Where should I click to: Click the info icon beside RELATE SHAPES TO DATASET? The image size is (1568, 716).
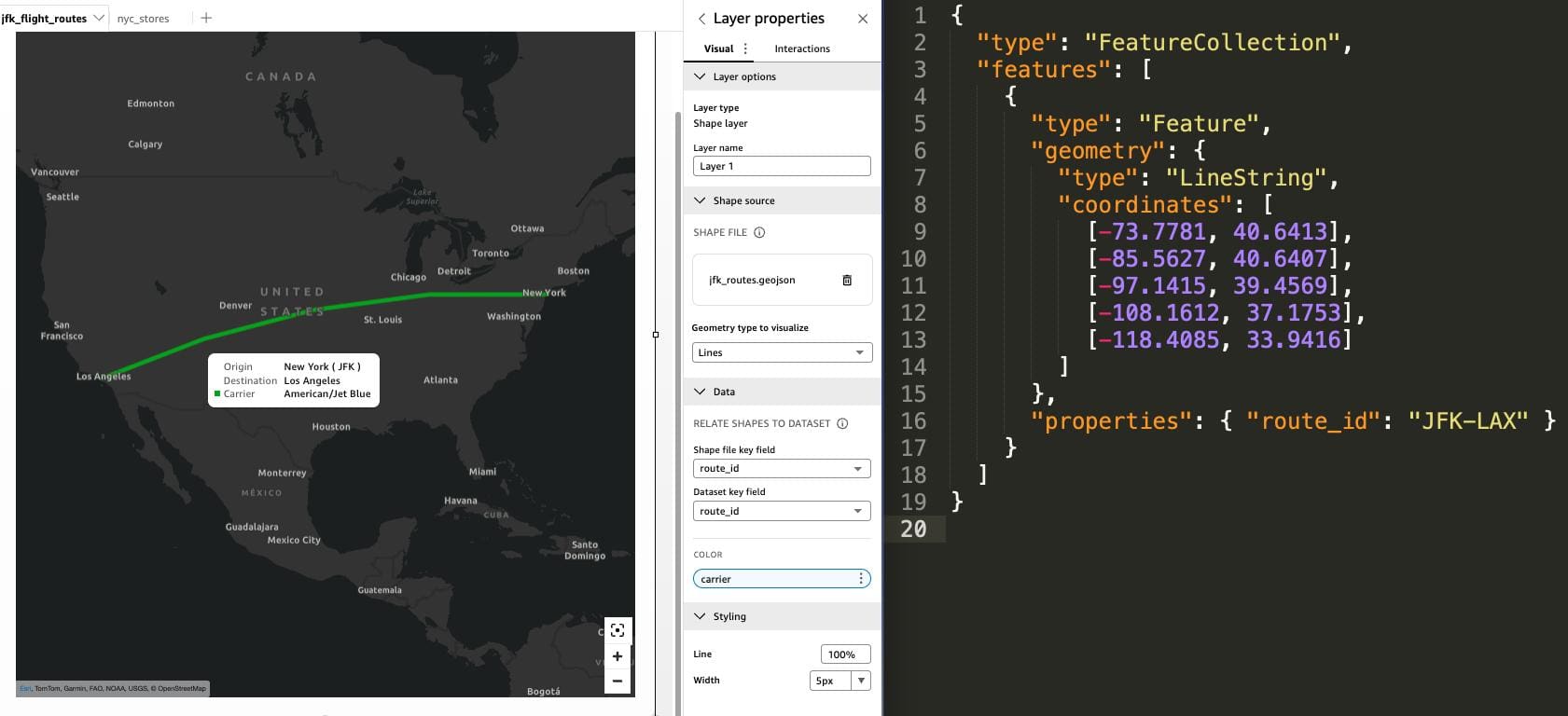(x=842, y=423)
